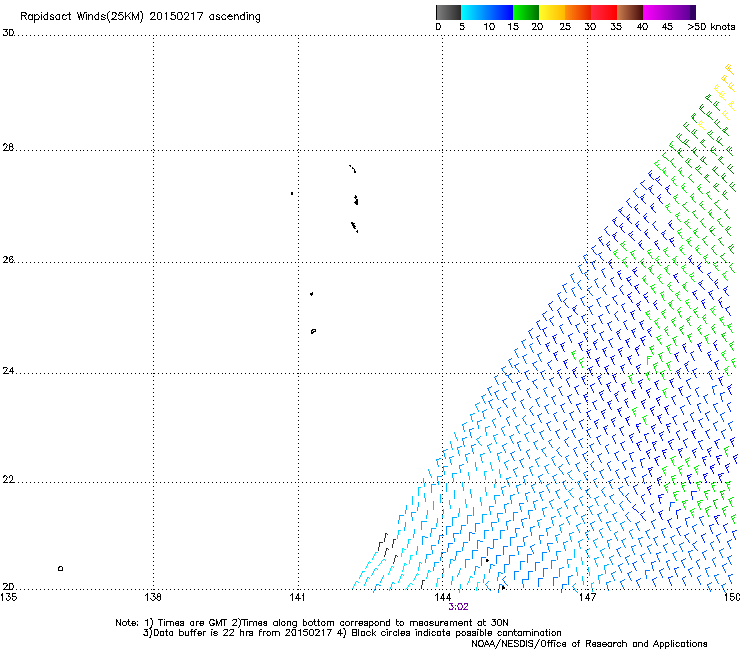Click the island outline near 141E 25N
740x650 pixels.
tap(313, 331)
